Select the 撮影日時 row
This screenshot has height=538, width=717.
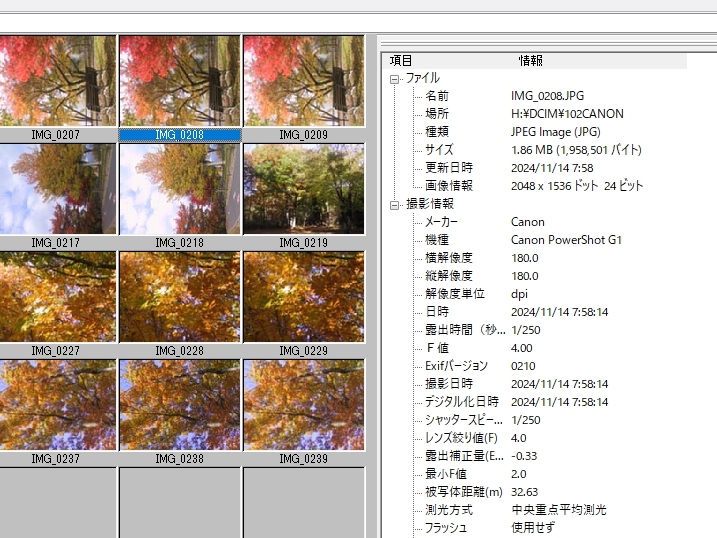coord(516,384)
